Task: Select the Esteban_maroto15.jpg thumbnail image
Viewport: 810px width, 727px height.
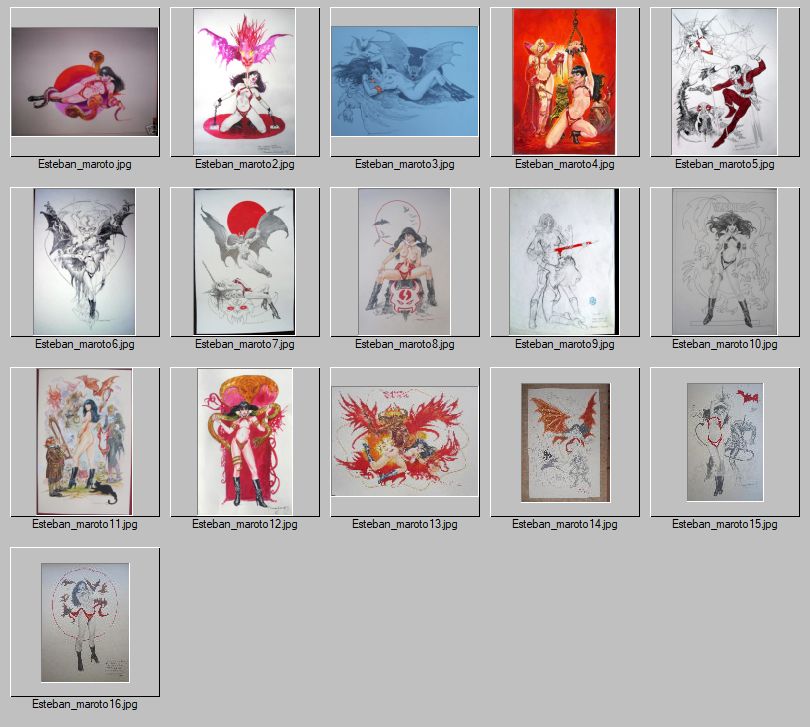Action: [x=725, y=442]
